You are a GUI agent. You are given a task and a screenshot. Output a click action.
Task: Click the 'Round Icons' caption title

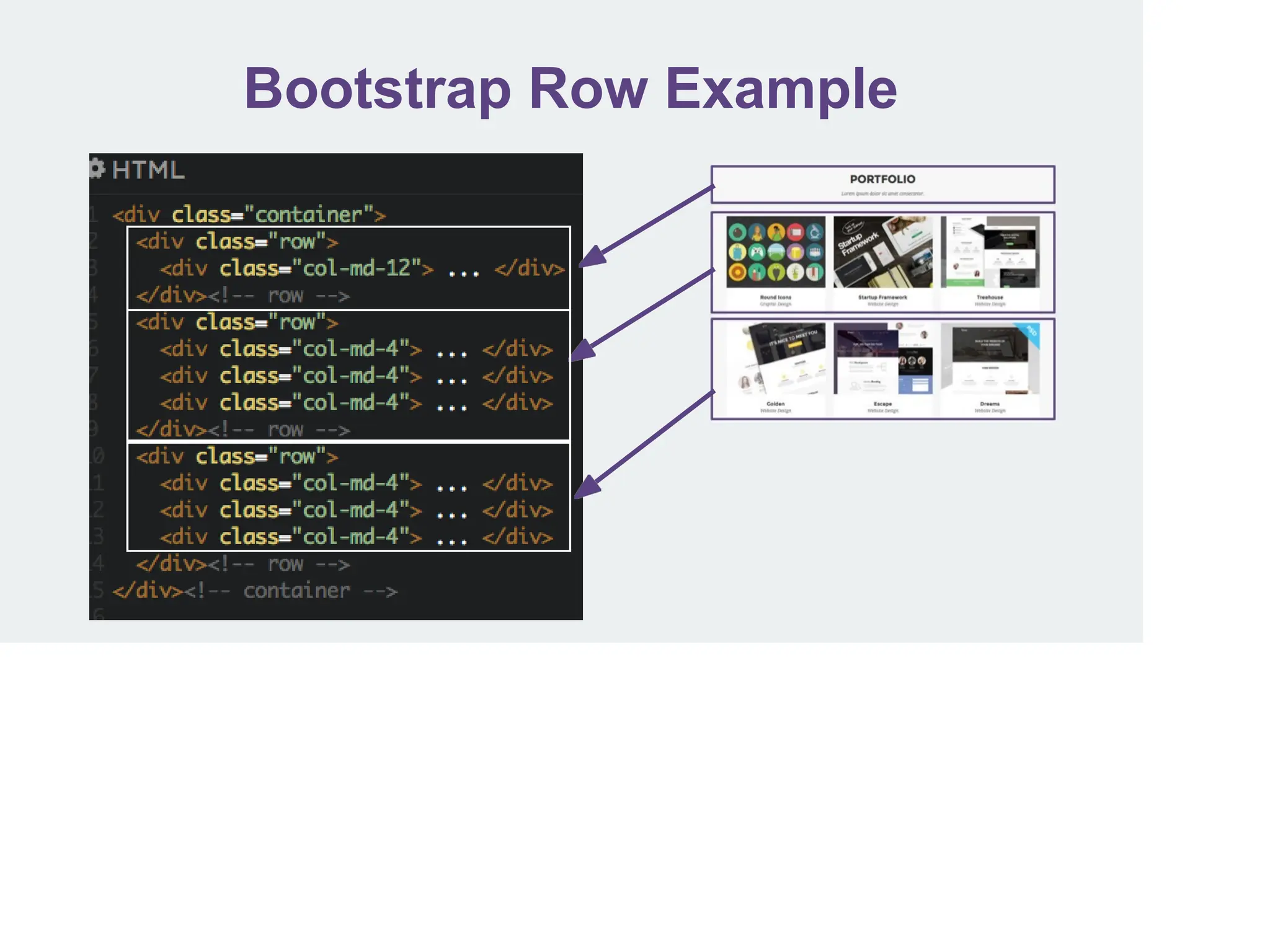(776, 297)
